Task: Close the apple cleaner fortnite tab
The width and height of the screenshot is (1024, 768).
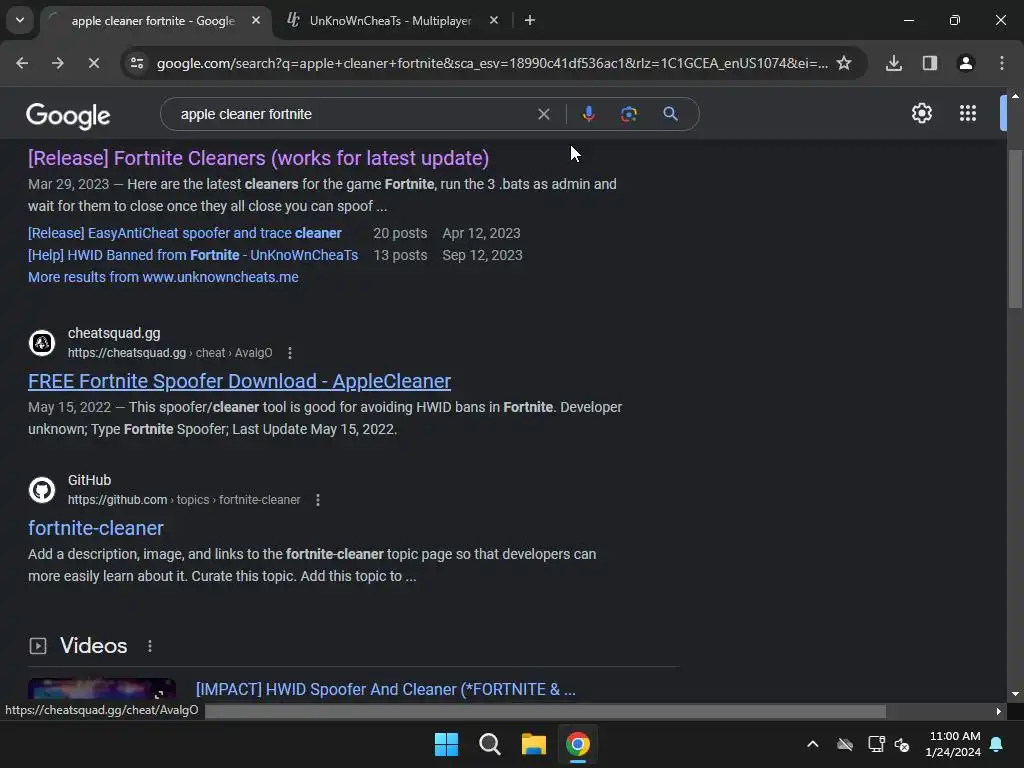Action: [256, 20]
